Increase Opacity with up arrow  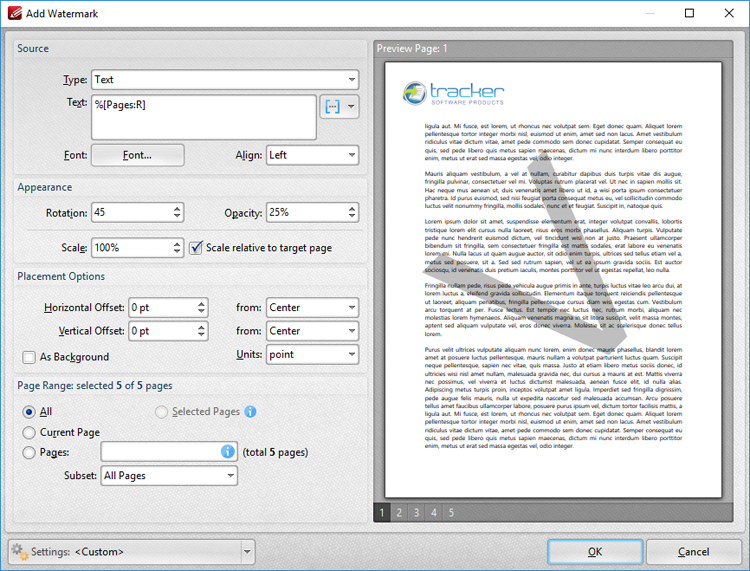point(352,208)
